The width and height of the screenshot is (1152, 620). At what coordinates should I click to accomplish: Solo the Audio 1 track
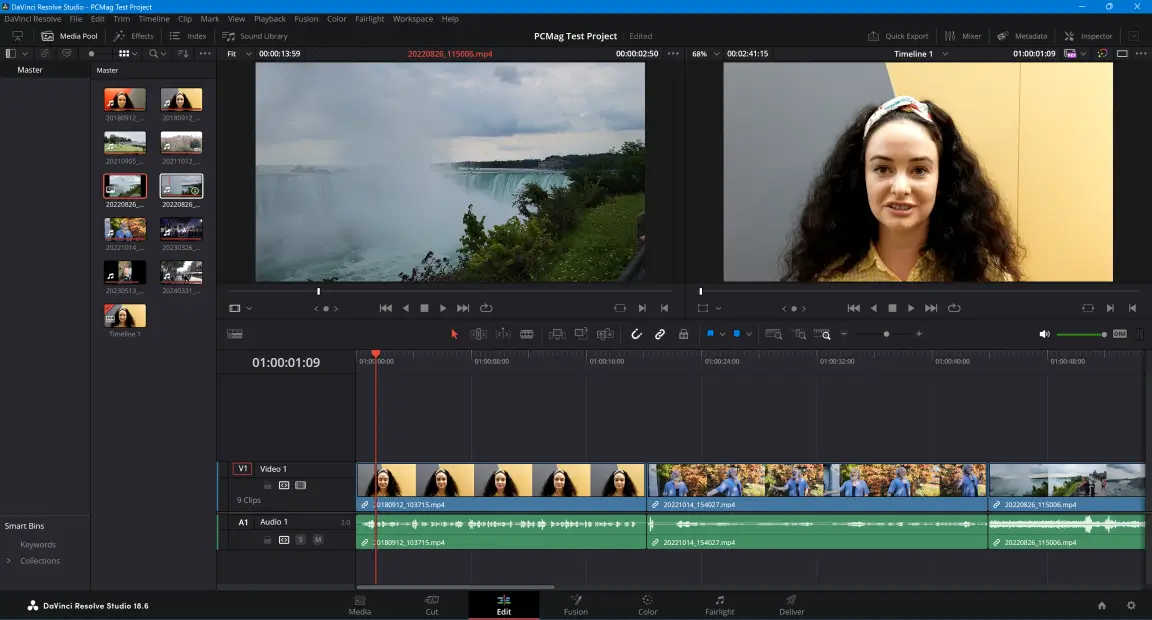click(x=301, y=540)
